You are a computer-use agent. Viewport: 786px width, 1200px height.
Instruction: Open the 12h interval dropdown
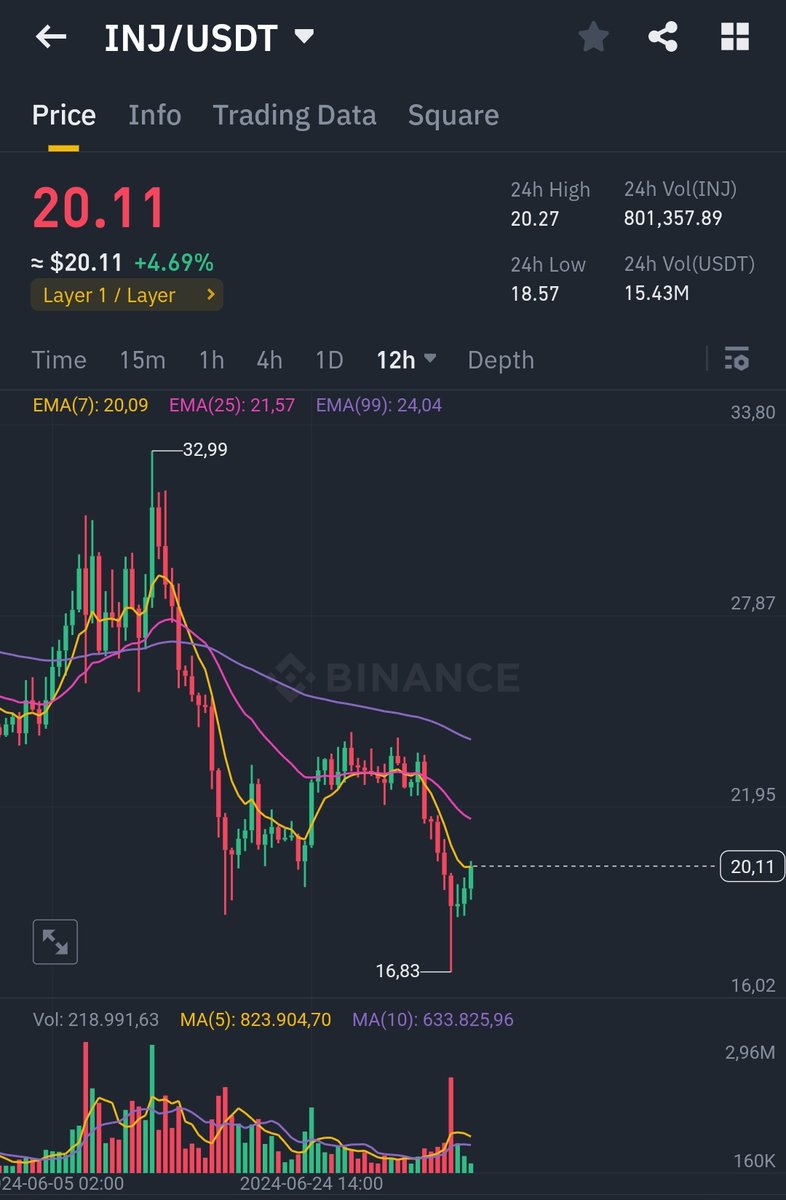tap(406, 360)
